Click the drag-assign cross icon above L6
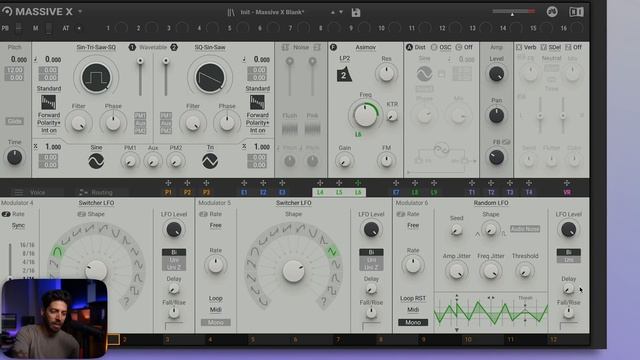Image resolution: width=640 pixels, height=360 pixels. click(x=358, y=183)
